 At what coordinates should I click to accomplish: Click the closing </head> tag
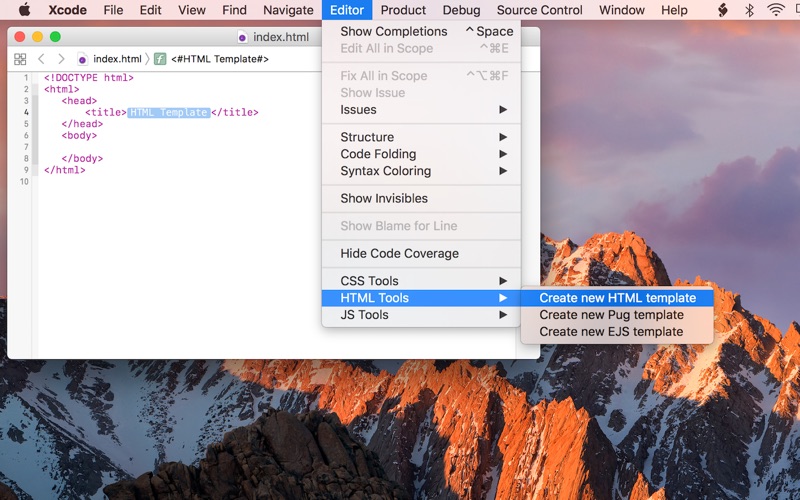coord(82,124)
